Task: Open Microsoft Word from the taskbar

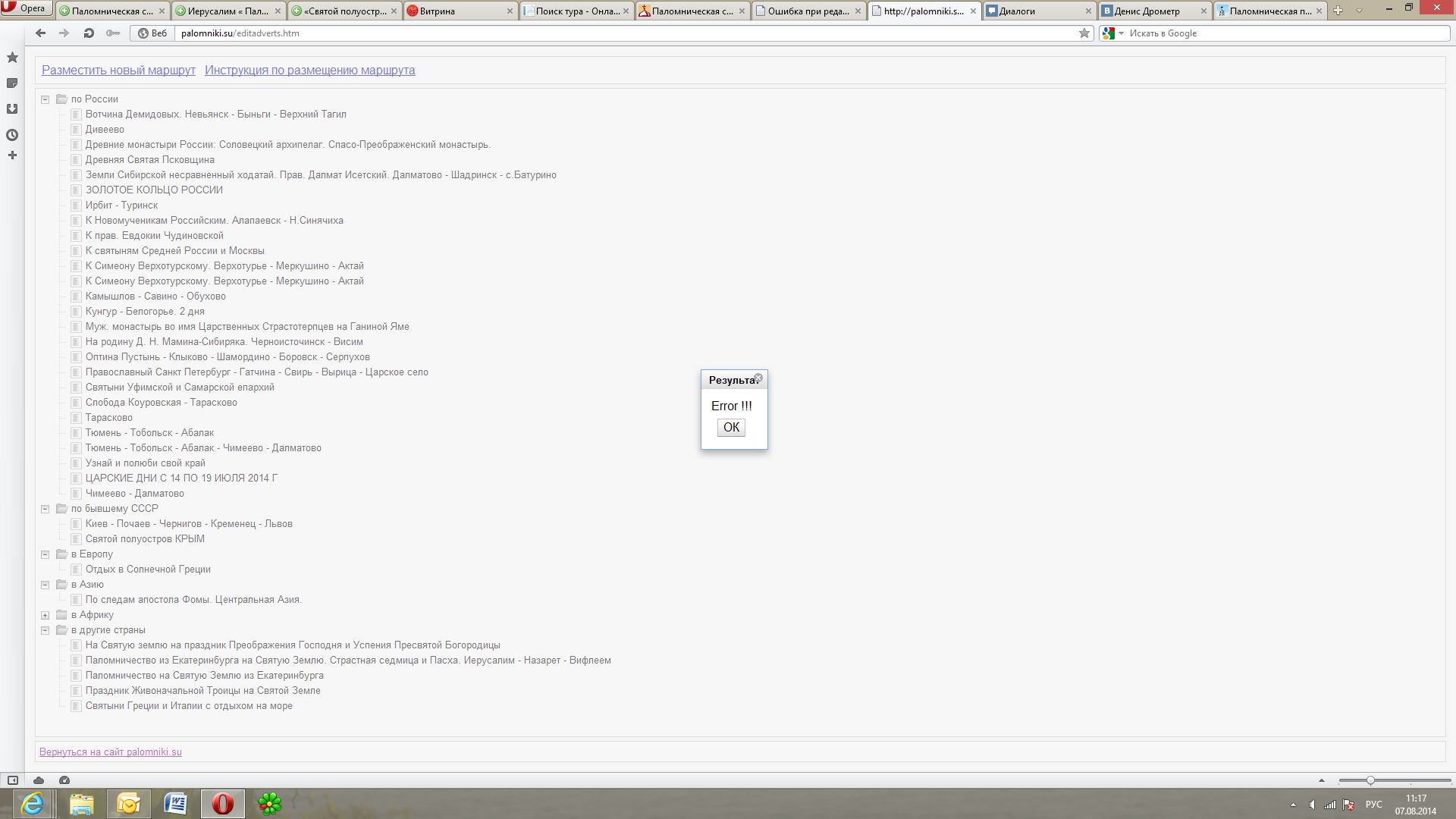Action: 175,803
